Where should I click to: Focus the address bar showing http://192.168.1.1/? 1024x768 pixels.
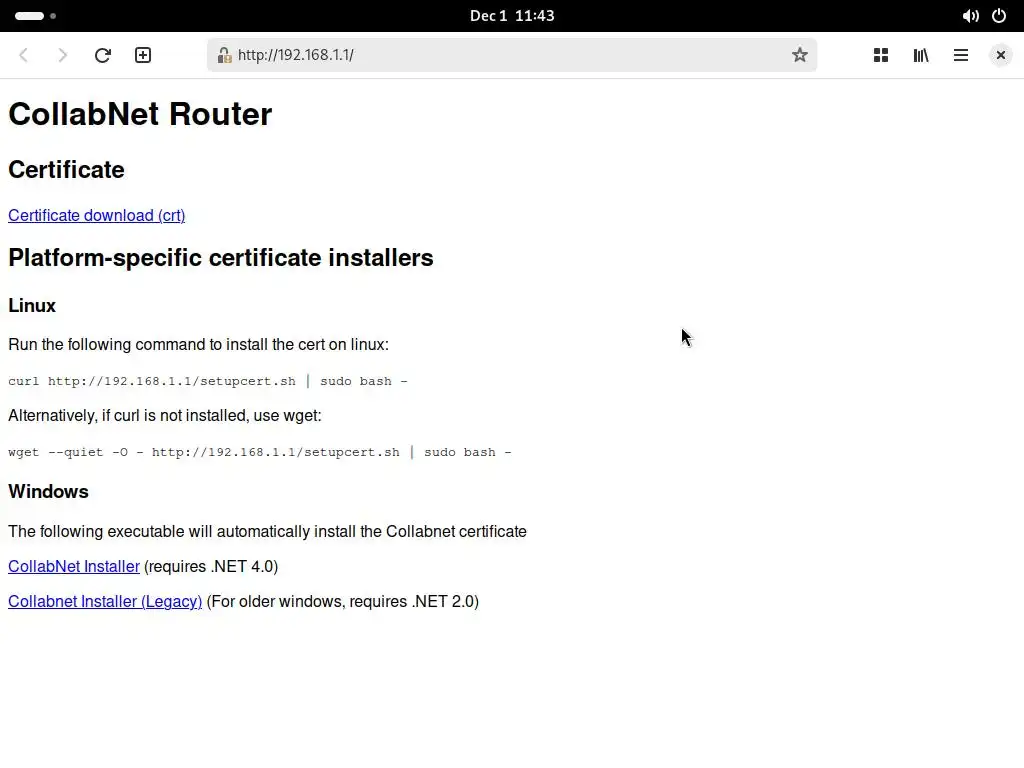pyautogui.click(x=511, y=55)
